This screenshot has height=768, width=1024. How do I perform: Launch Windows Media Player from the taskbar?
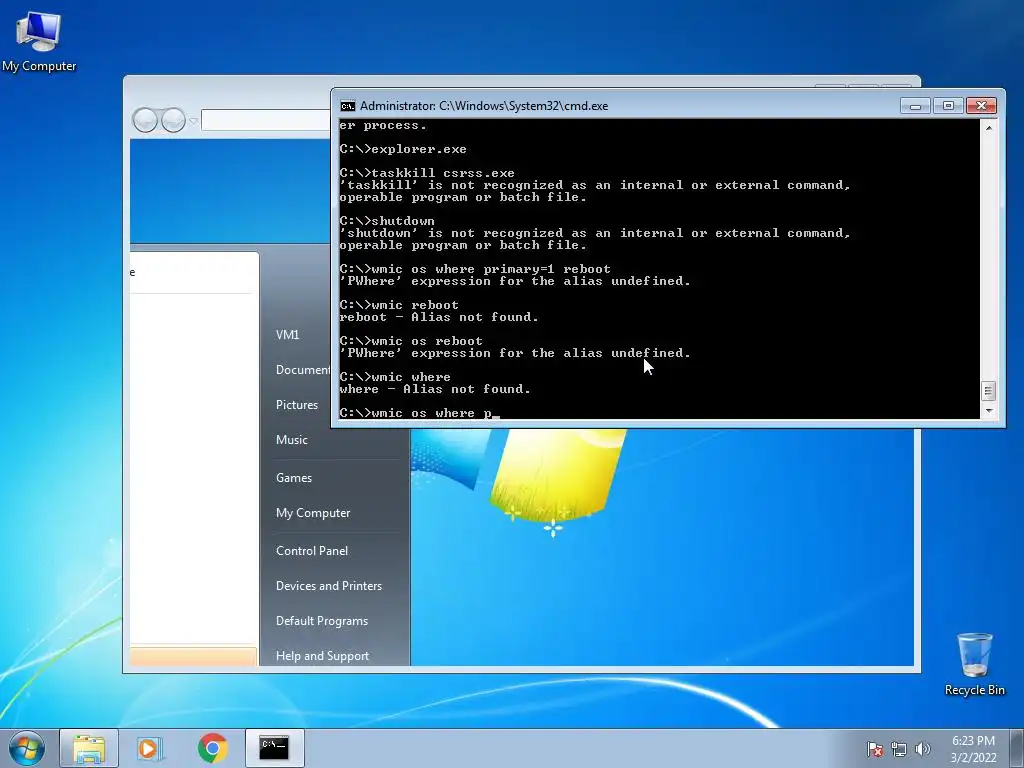[x=149, y=748]
